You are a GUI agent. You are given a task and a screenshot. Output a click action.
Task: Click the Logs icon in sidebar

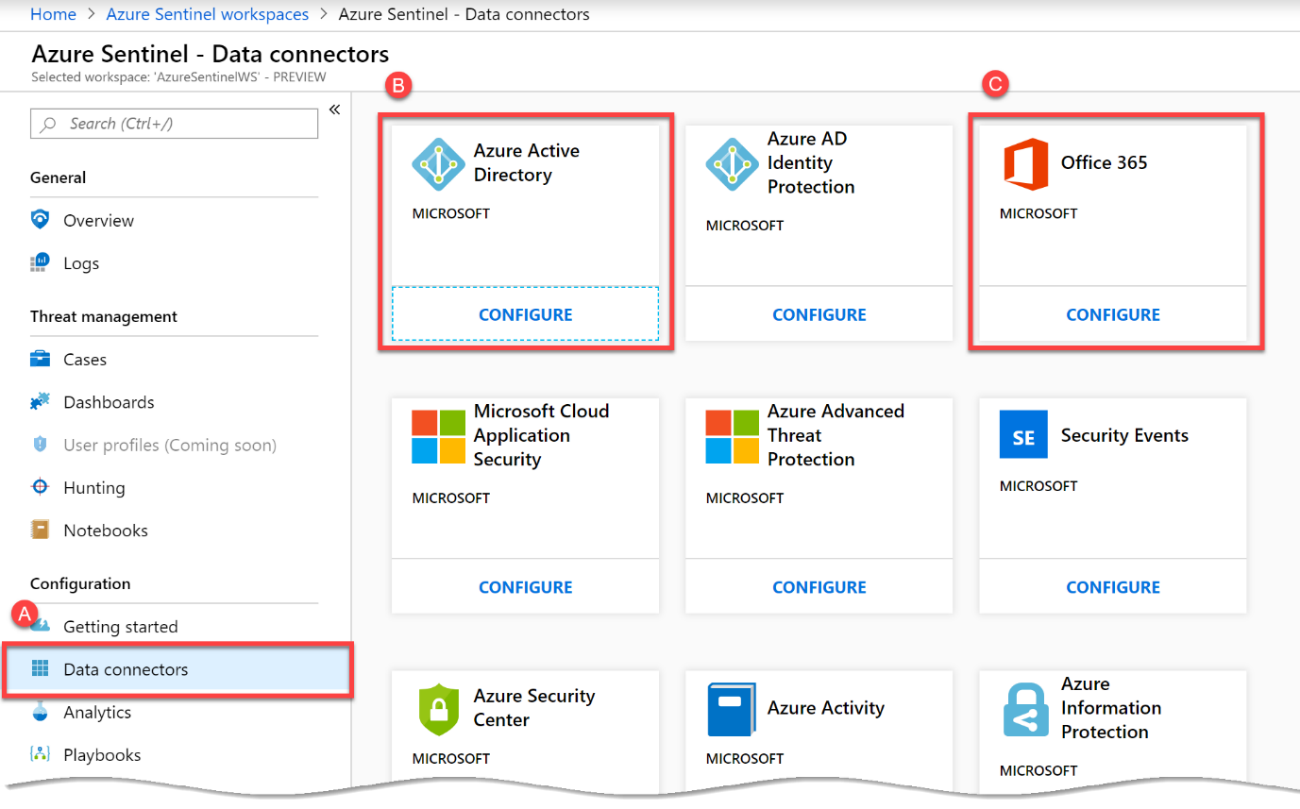point(40,263)
